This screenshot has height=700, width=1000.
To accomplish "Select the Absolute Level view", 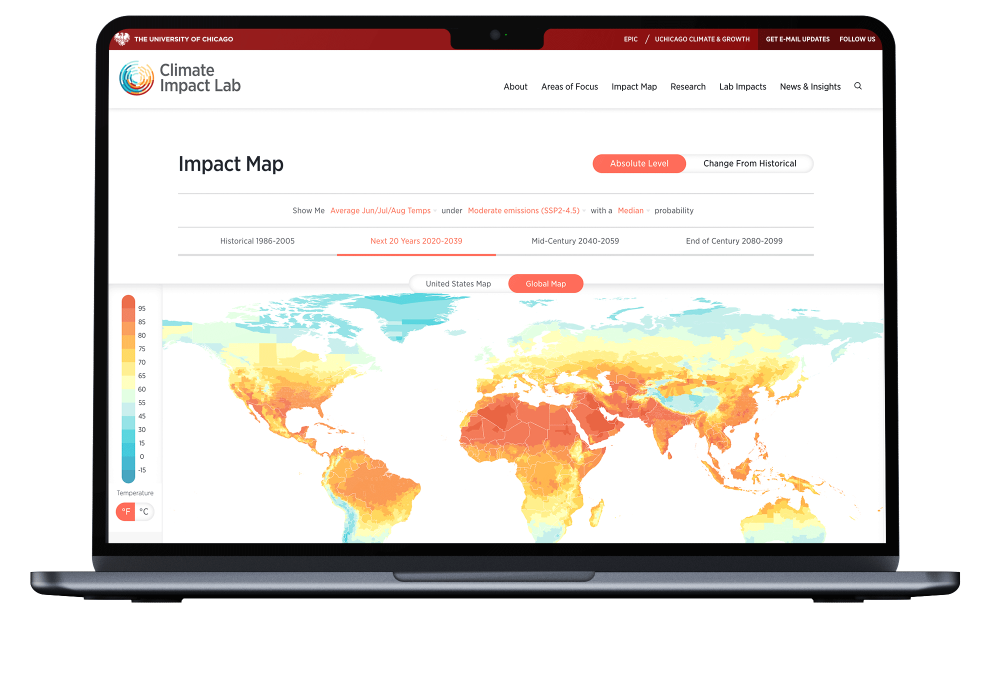I will click(639, 164).
